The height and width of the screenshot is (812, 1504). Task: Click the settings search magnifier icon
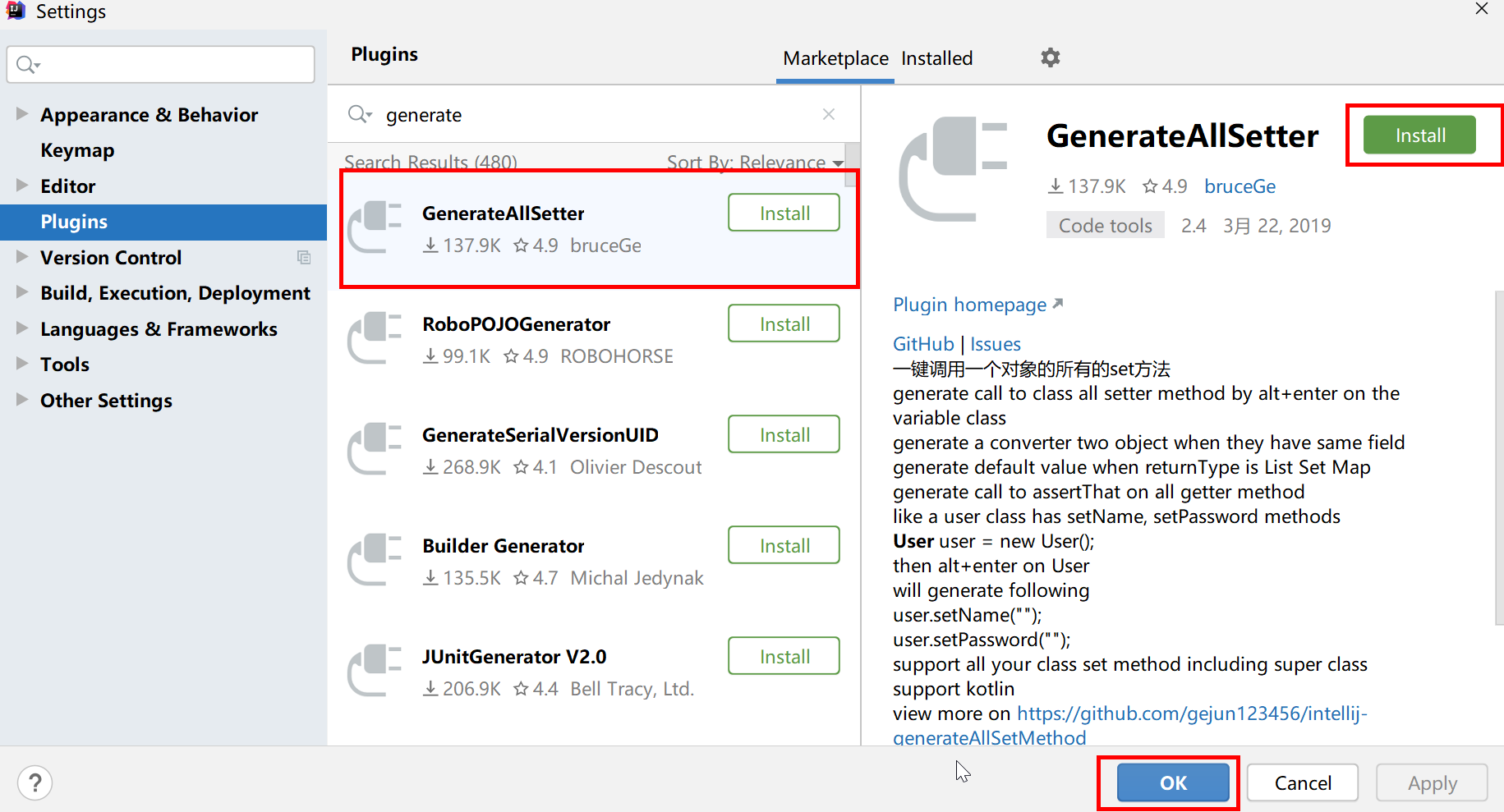point(28,64)
